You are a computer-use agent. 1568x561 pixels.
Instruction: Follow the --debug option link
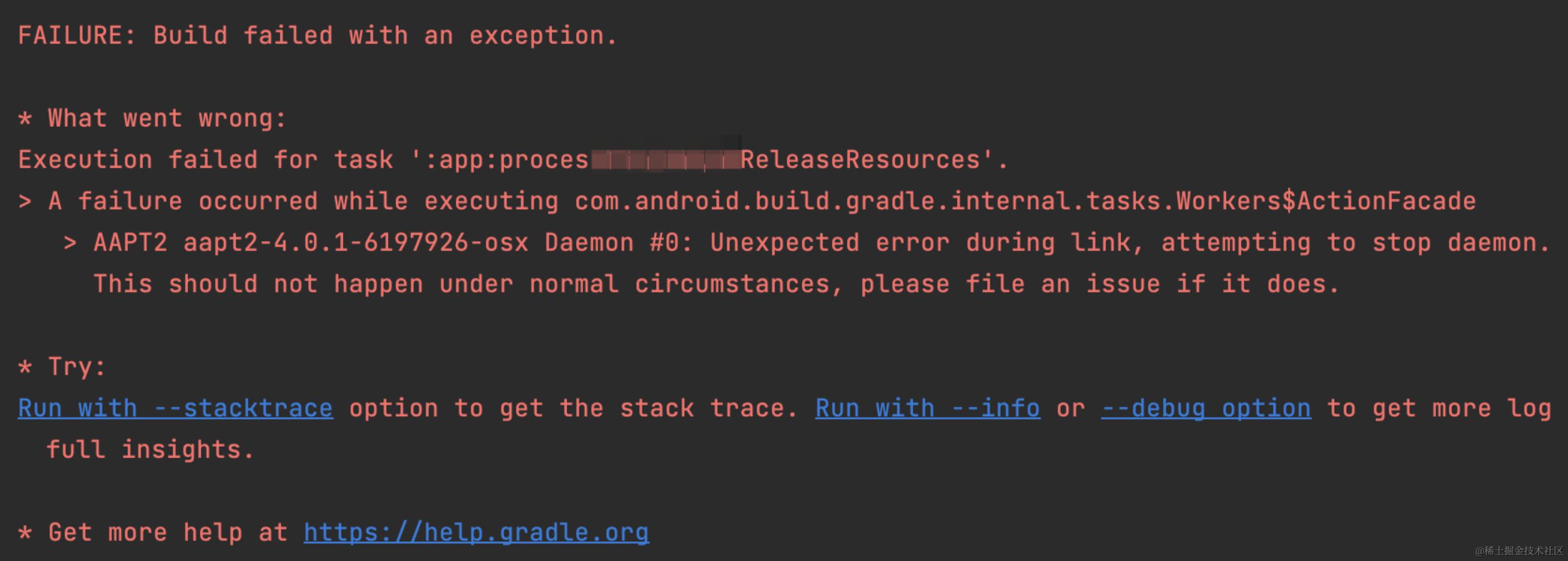tap(1206, 408)
